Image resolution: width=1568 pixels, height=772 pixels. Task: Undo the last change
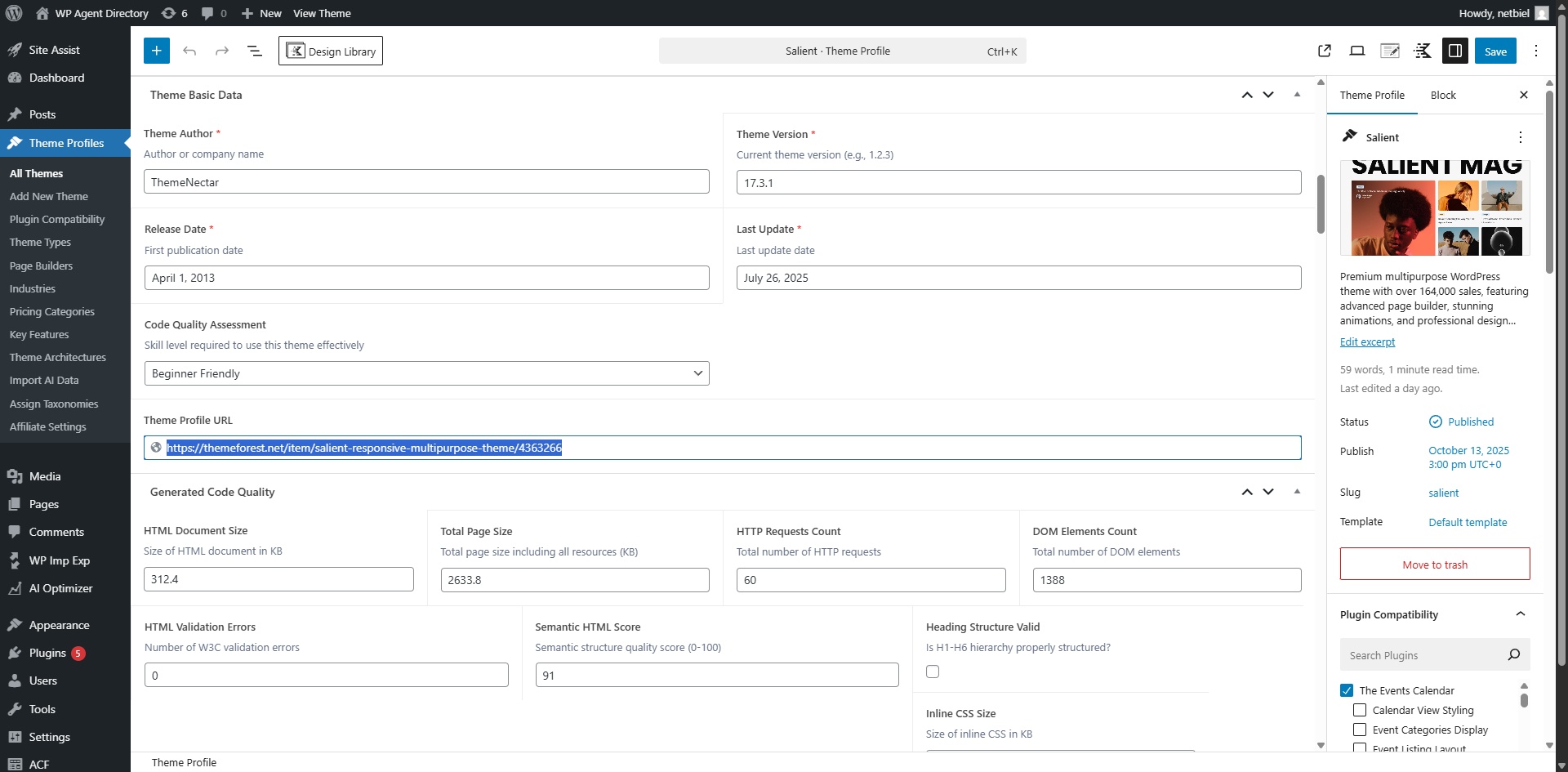[189, 51]
